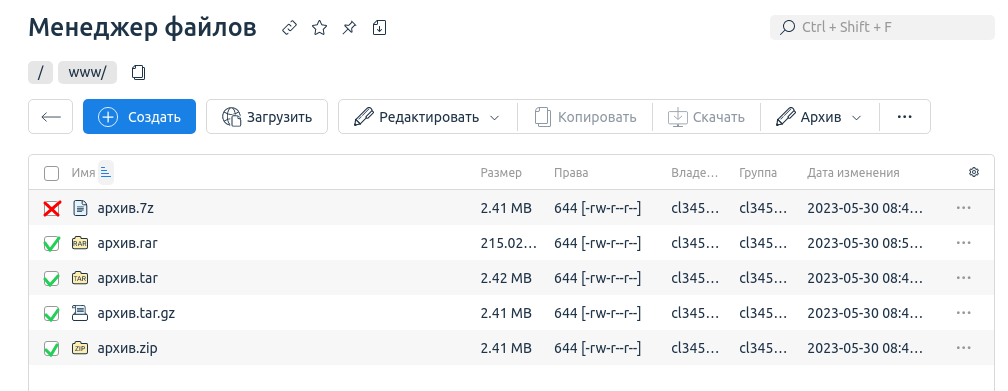Uncheck the архив.tar checkbox

(x=51, y=278)
